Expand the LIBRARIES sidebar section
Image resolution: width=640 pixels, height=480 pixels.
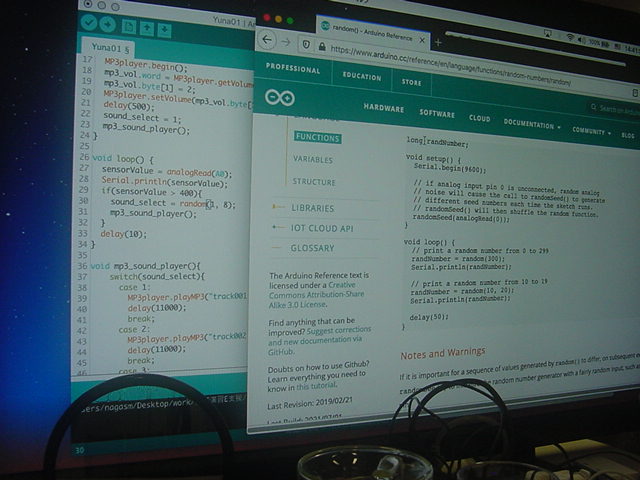click(x=313, y=208)
